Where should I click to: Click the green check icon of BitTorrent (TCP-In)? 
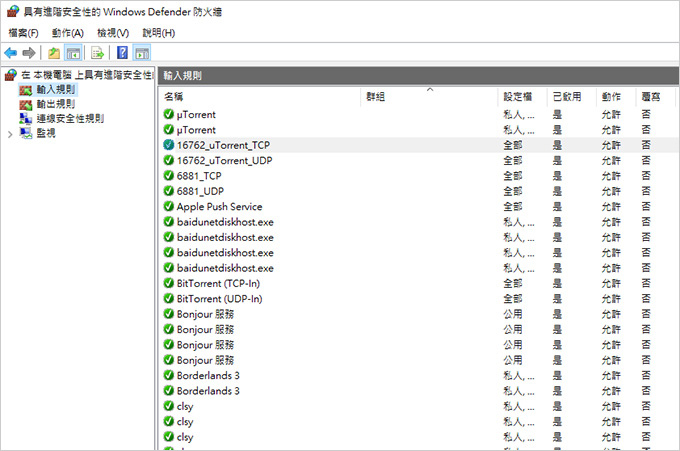click(169, 283)
